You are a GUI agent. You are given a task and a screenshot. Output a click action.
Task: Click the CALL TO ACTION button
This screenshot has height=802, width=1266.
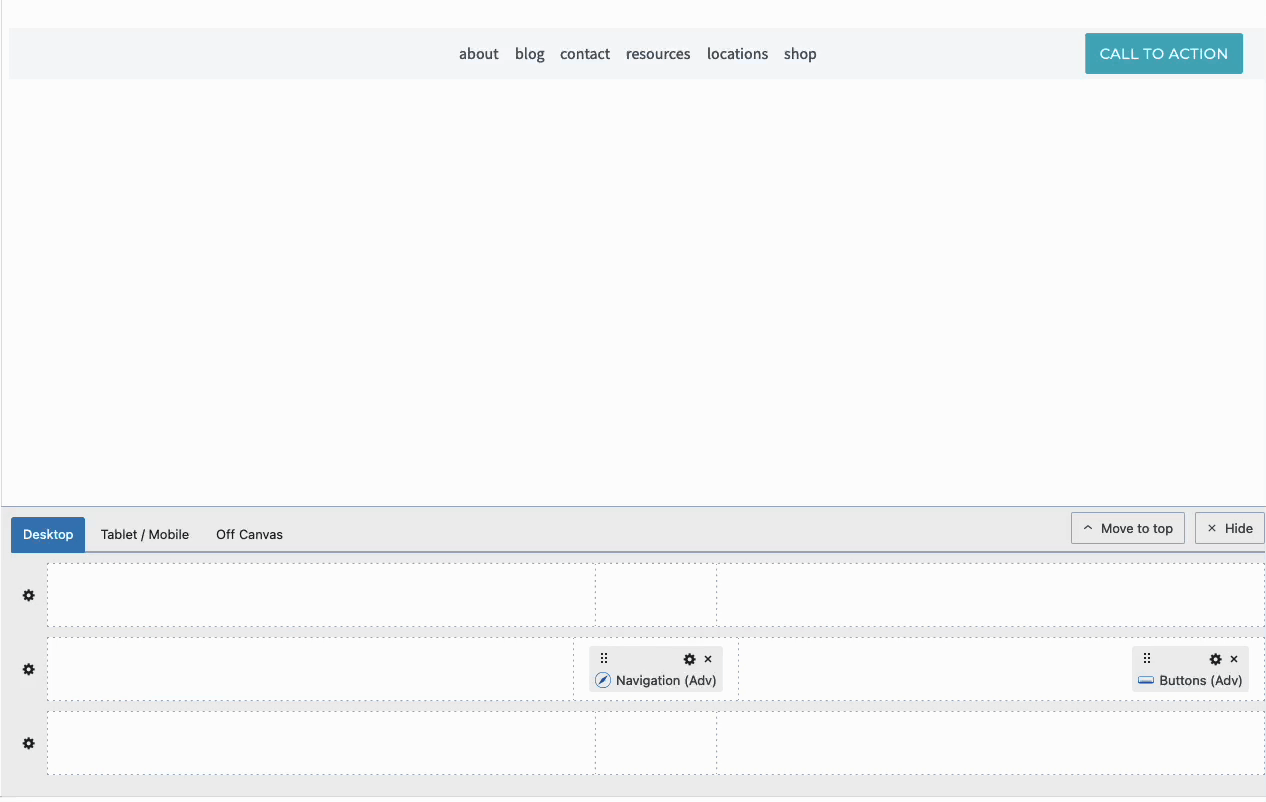coord(1164,53)
